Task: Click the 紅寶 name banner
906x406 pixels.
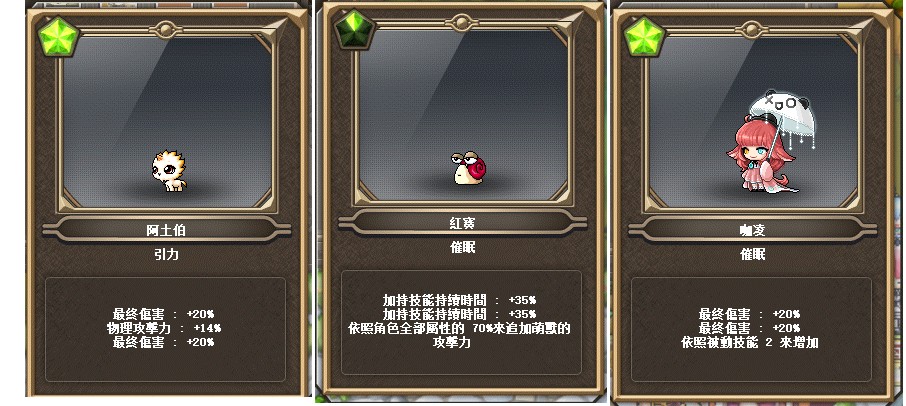Action: pyautogui.click(x=462, y=222)
